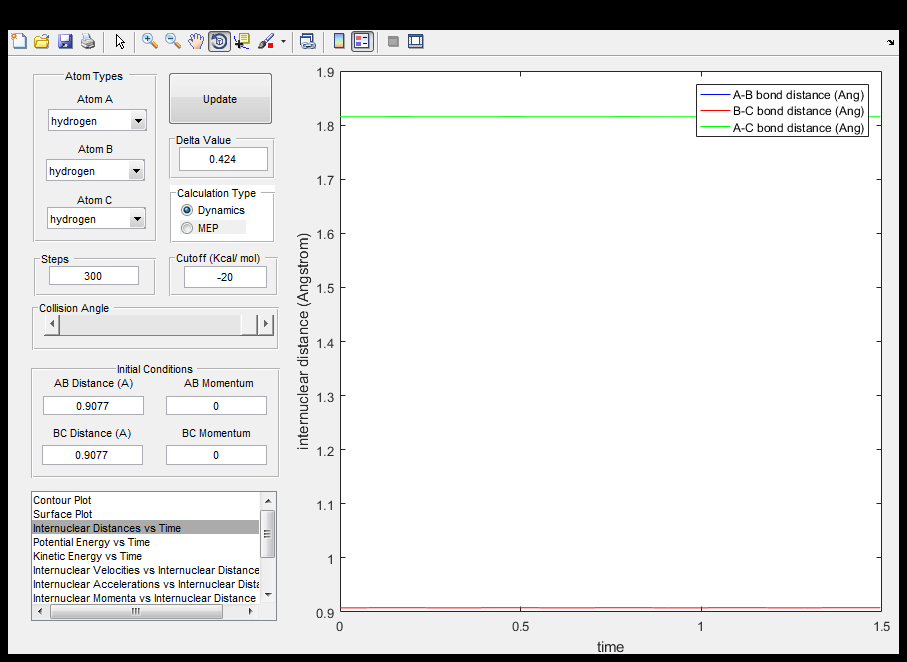Click the AB Distance input field
The width and height of the screenshot is (907, 662).
pyautogui.click(x=93, y=406)
